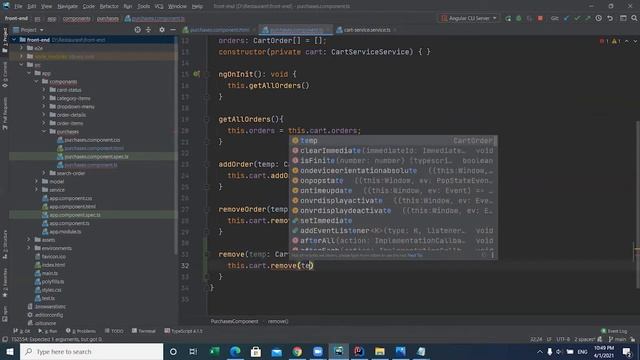This screenshot has height=360, width=640.
Task: Open Microsoft Edge from the taskbar
Action: tap(235, 351)
